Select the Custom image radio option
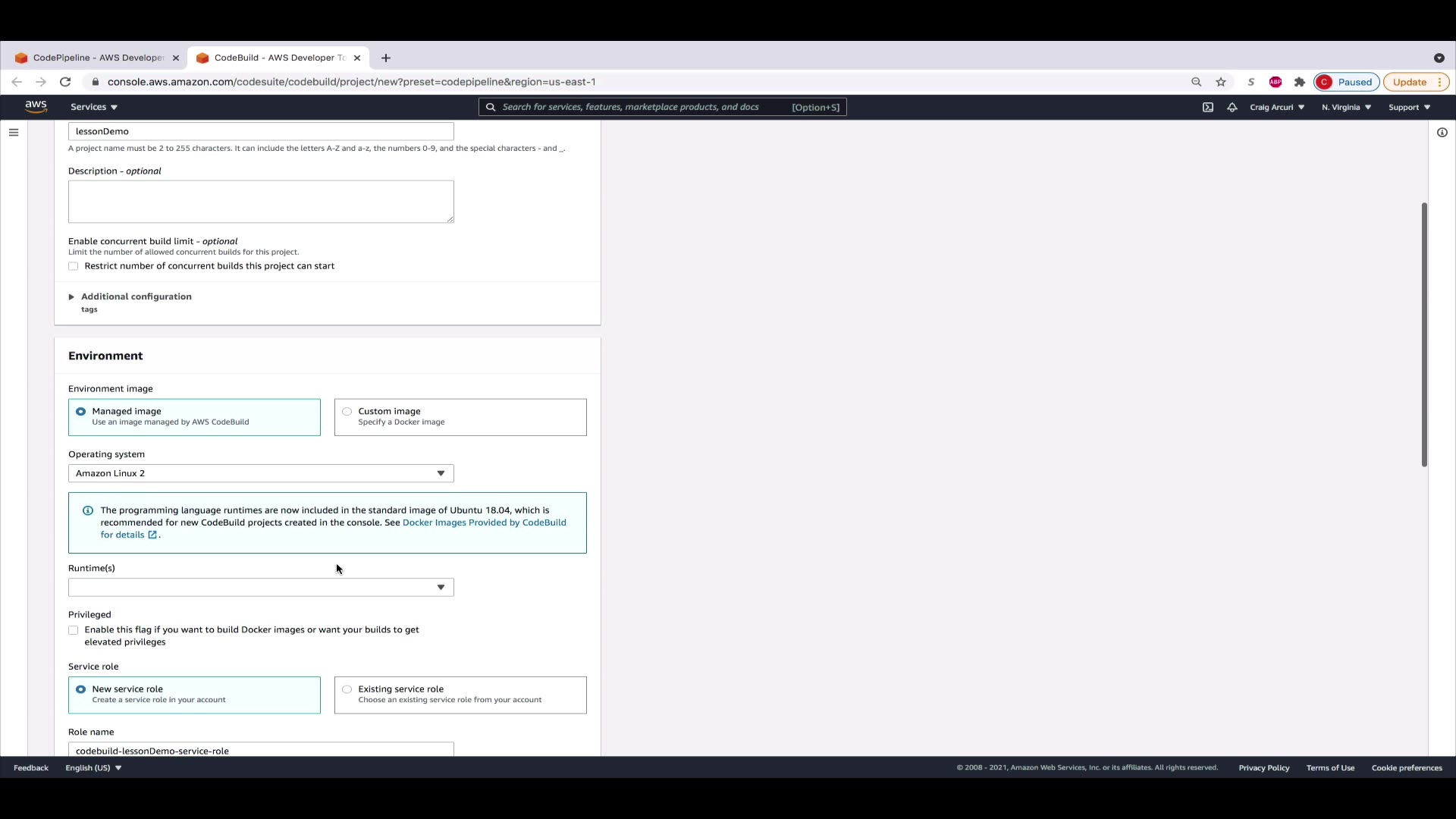The height and width of the screenshot is (819, 1456). coord(347,412)
